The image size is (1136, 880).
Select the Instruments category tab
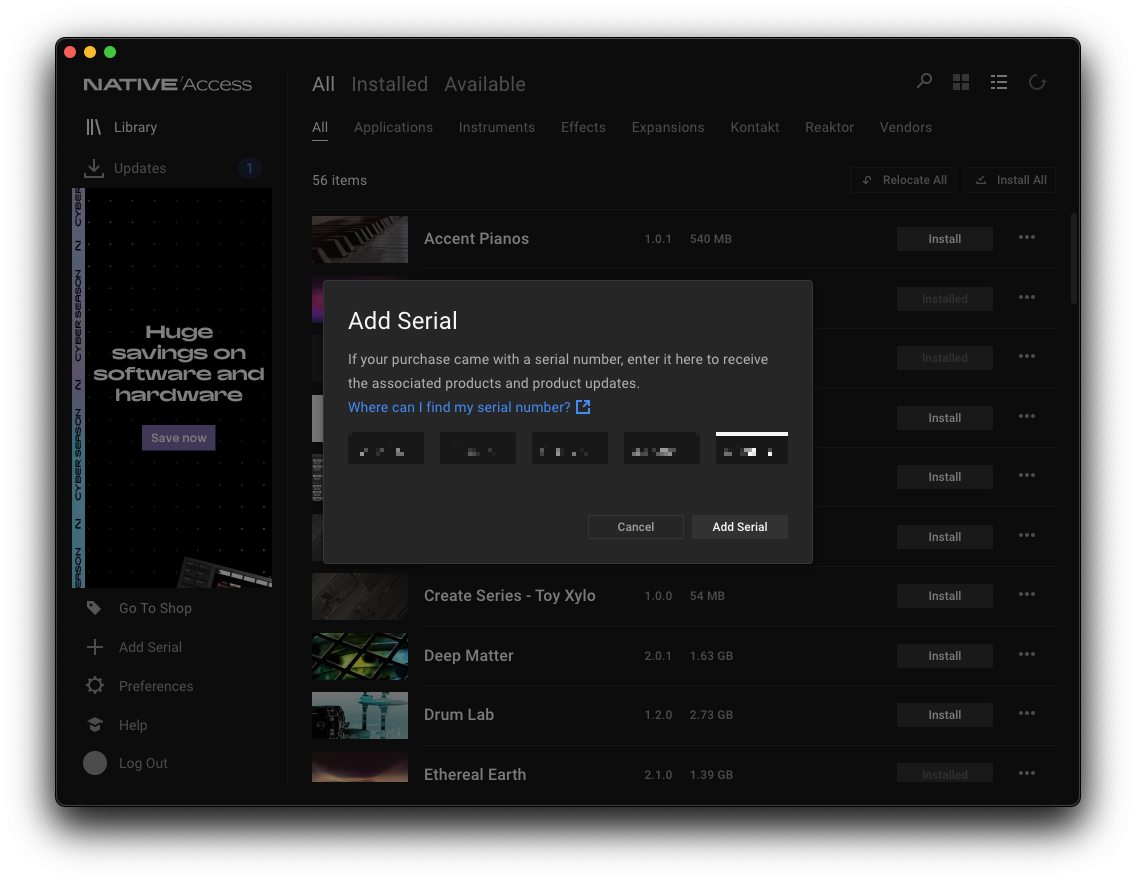coord(496,127)
